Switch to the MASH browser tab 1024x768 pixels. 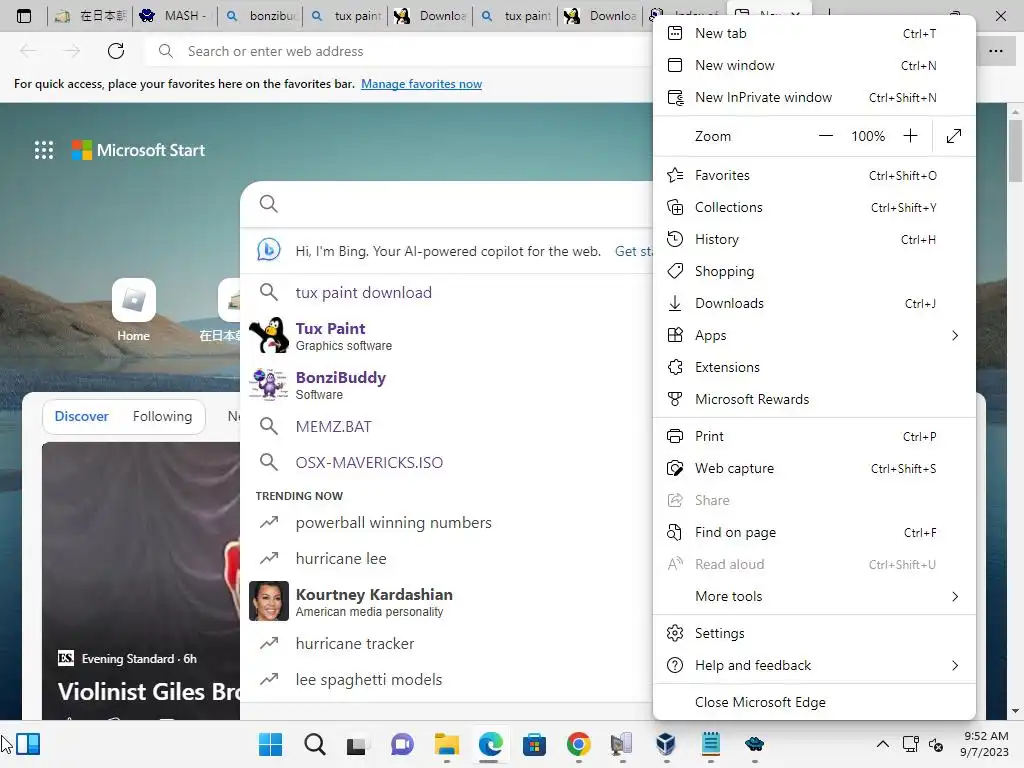pyautogui.click(x=174, y=16)
